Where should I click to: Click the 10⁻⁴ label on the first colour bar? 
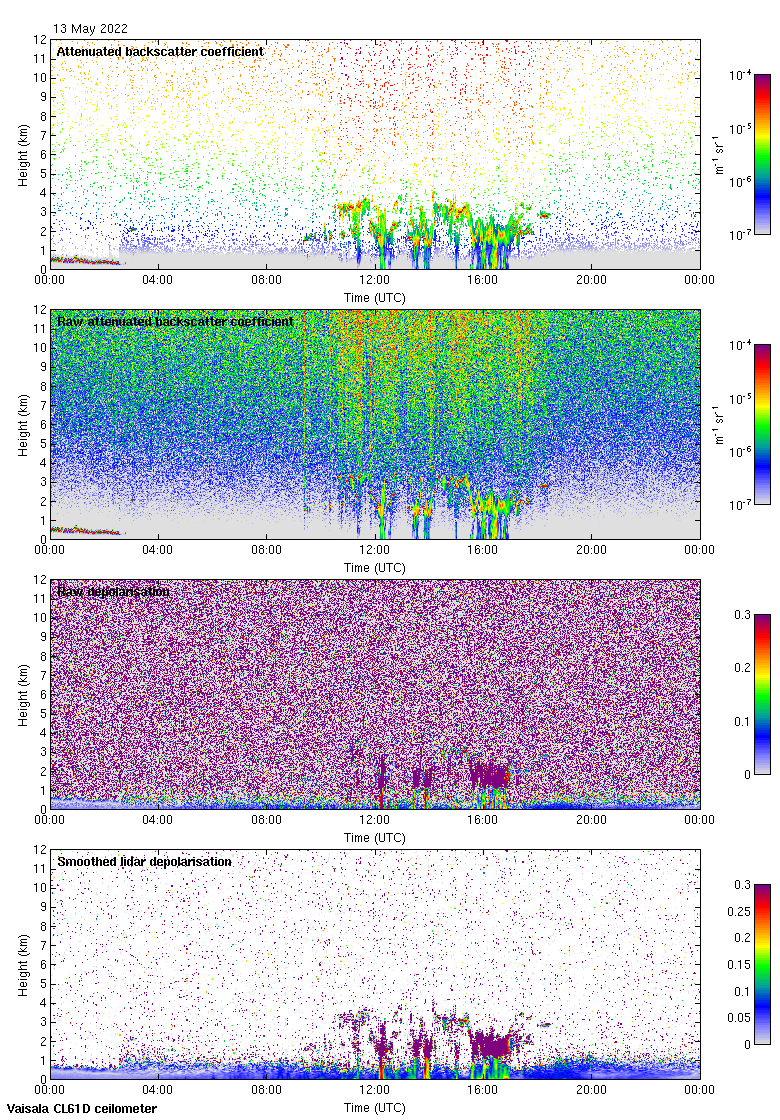point(739,75)
